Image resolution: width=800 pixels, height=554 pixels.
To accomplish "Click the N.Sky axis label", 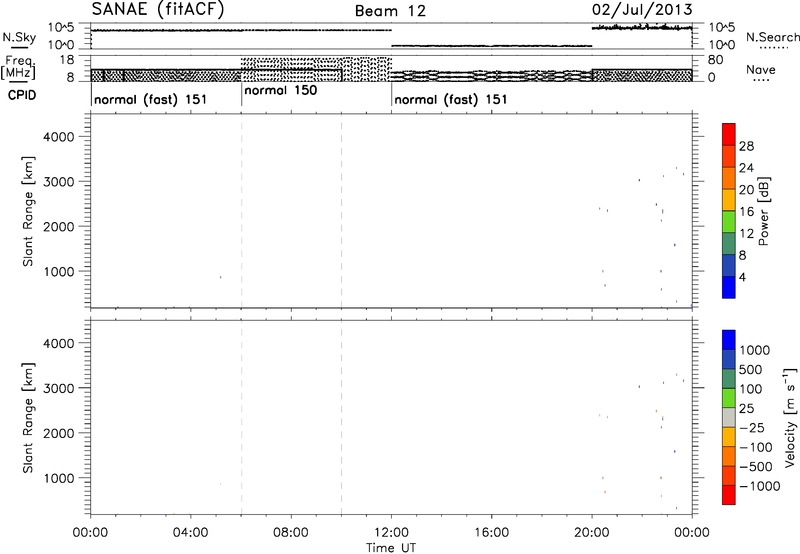I will tap(19, 37).
